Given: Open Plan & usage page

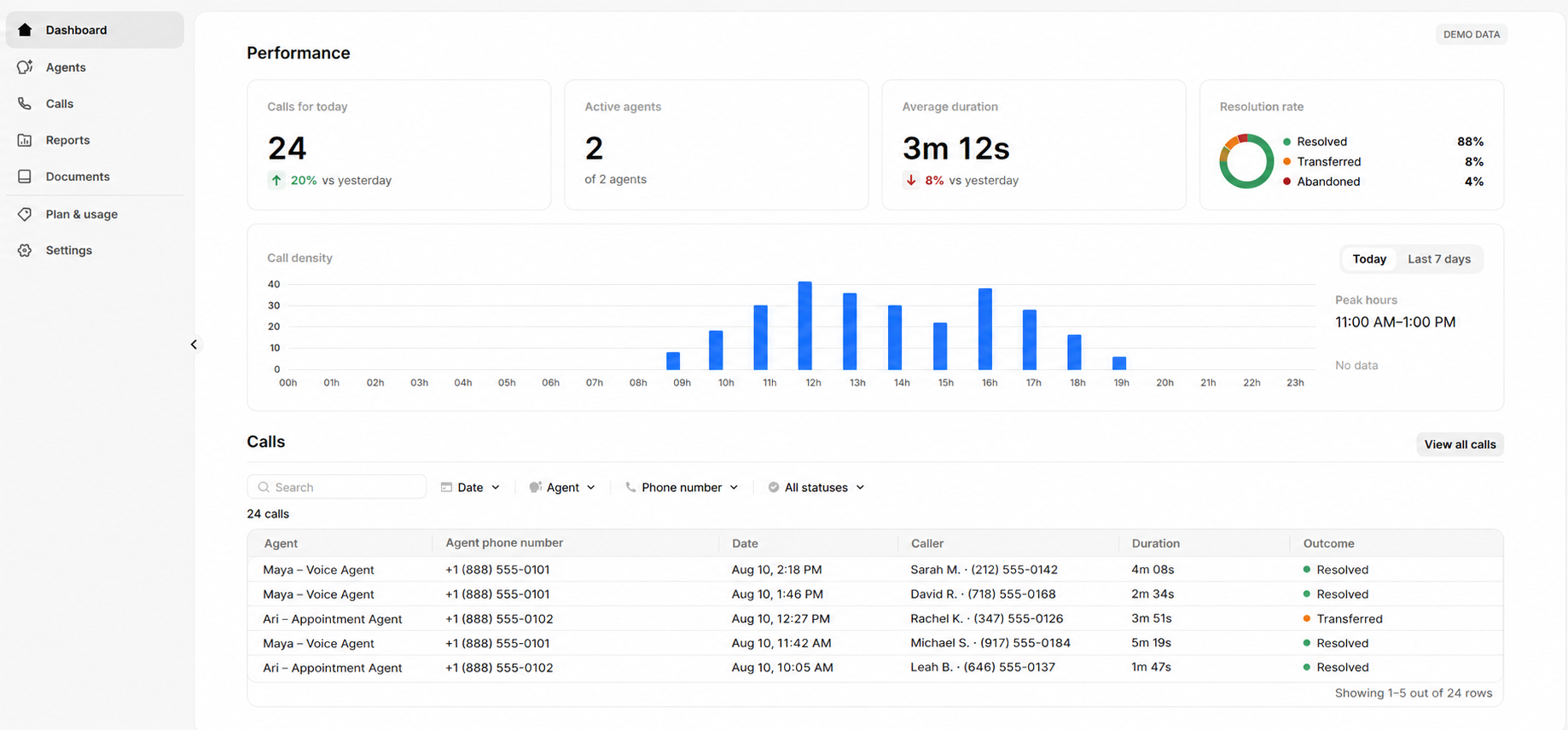Looking at the screenshot, I should point(95,214).
